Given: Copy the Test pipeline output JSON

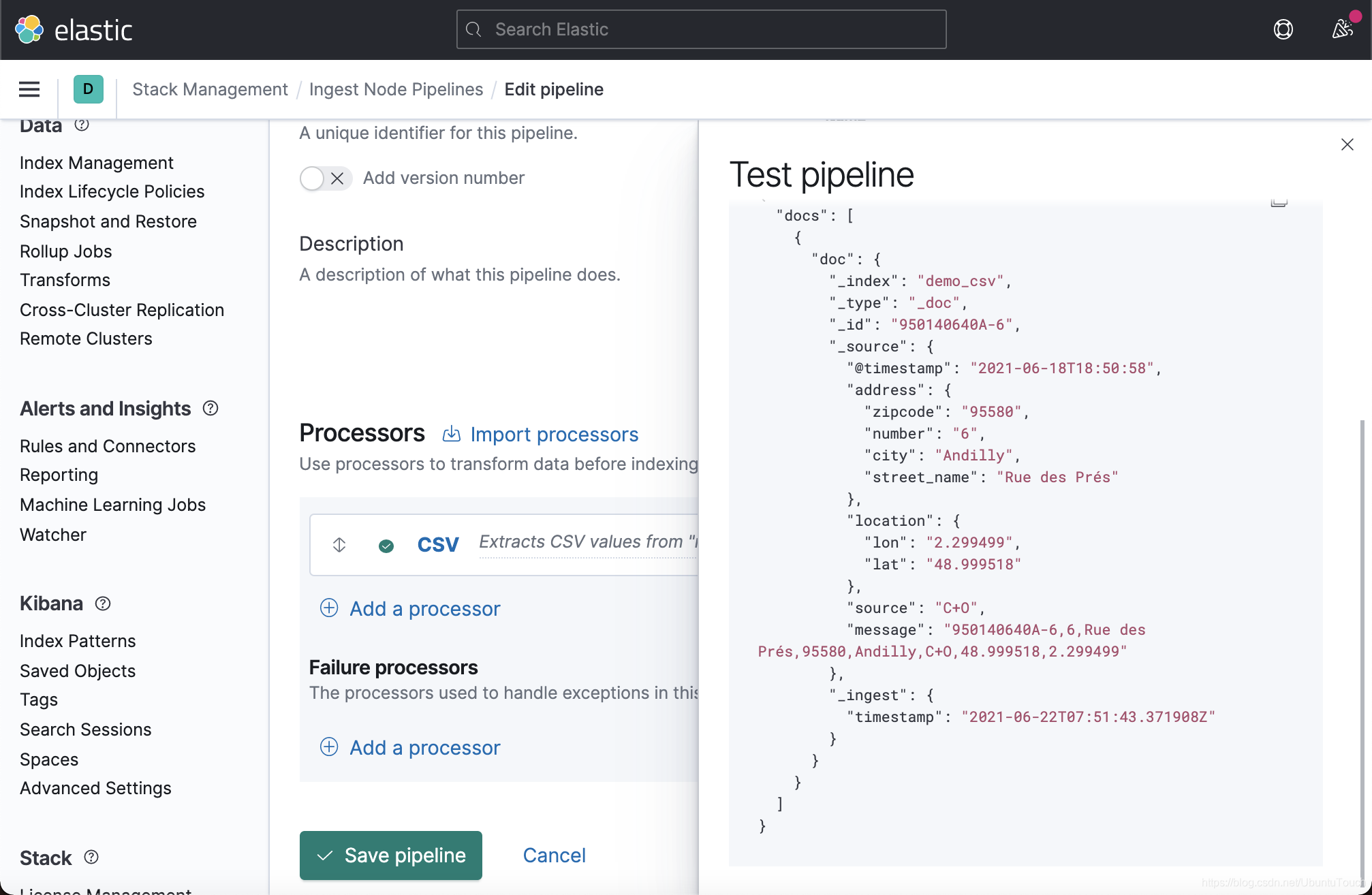Looking at the screenshot, I should (1279, 203).
